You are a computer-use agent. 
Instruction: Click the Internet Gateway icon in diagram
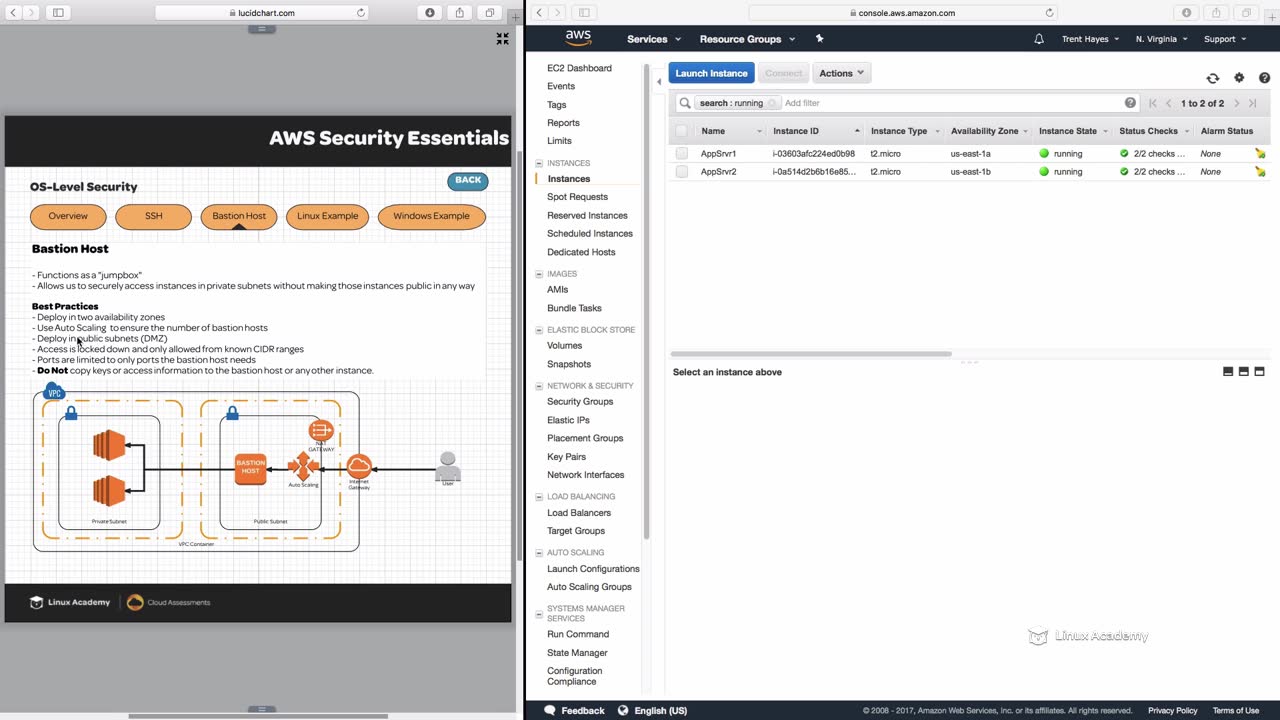coord(359,466)
